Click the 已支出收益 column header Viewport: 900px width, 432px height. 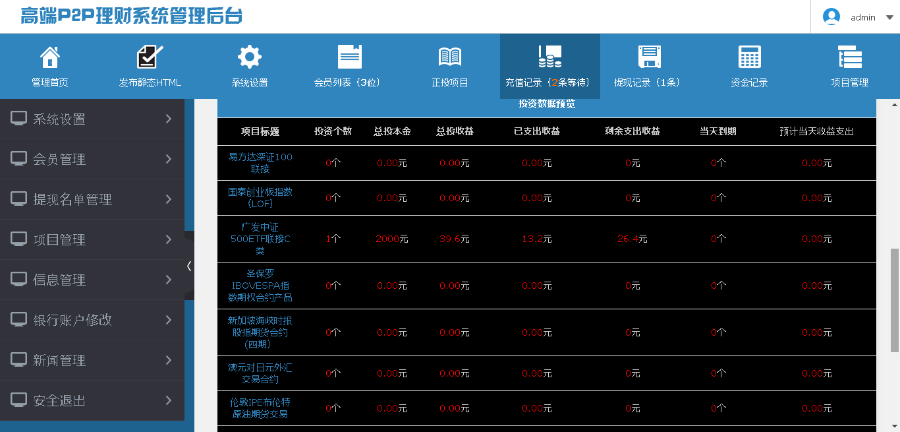[537, 131]
